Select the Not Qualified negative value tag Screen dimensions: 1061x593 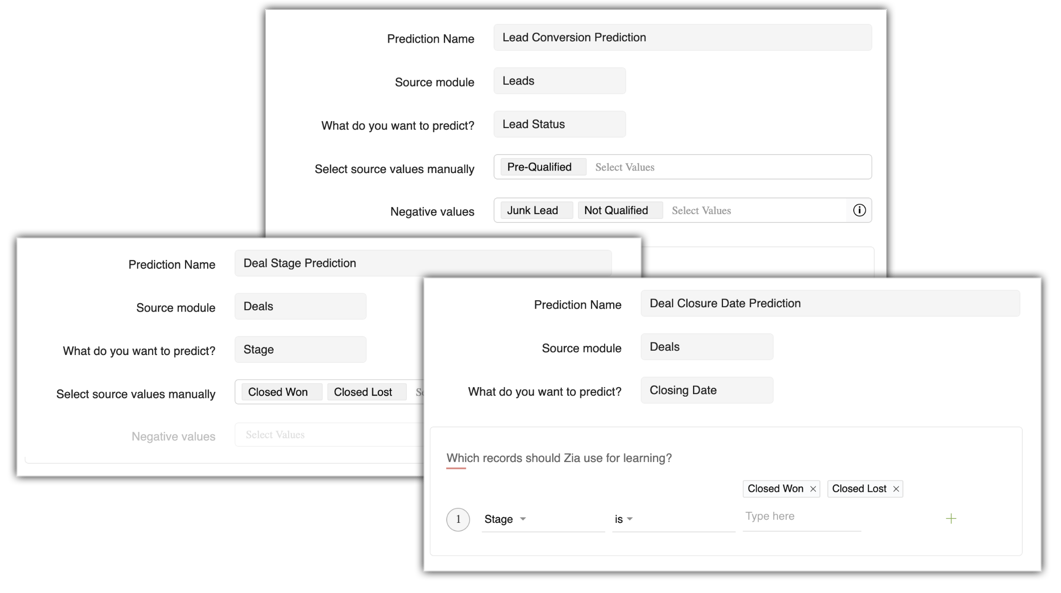pyautogui.click(x=616, y=210)
